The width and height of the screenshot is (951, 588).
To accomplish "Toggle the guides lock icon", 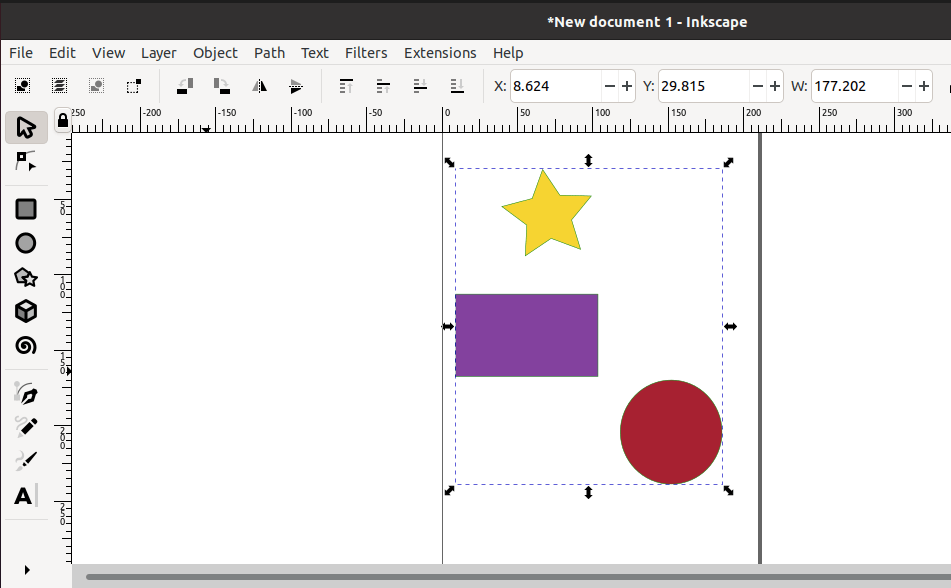I will tap(62, 120).
